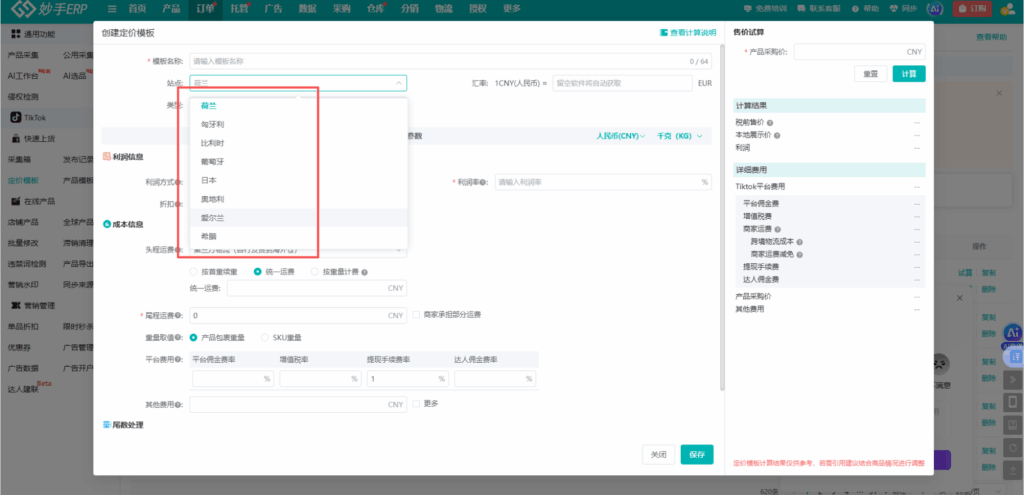Click the 在线产品 icon in sidebar
The height and width of the screenshot is (495, 1024).
click(16, 201)
